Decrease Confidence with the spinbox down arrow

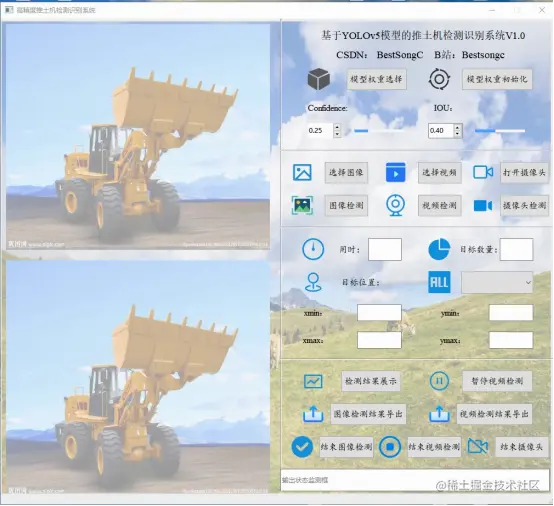tap(337, 134)
